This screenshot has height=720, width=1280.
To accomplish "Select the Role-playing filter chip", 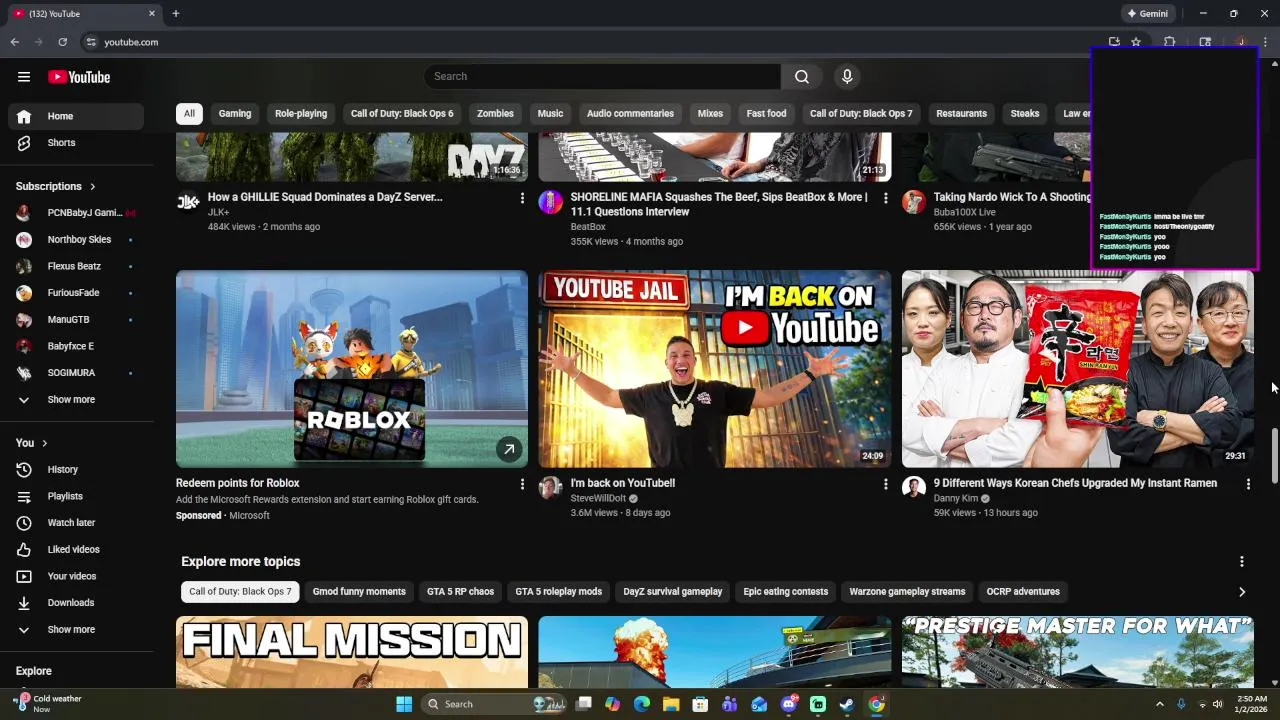I will tap(301, 113).
